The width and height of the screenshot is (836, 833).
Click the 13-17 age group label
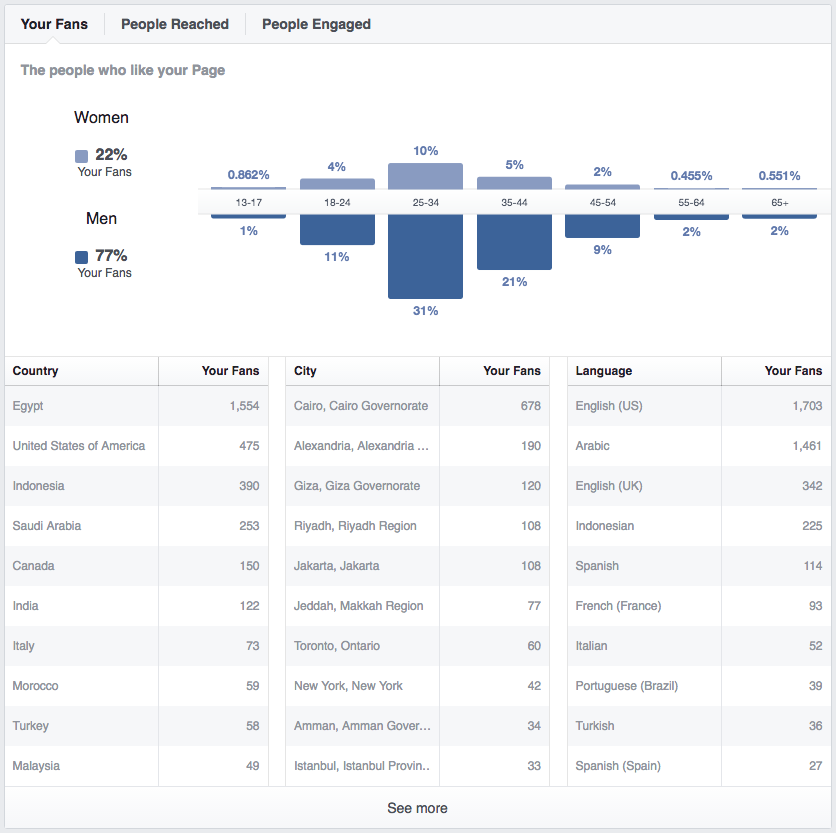[248, 203]
